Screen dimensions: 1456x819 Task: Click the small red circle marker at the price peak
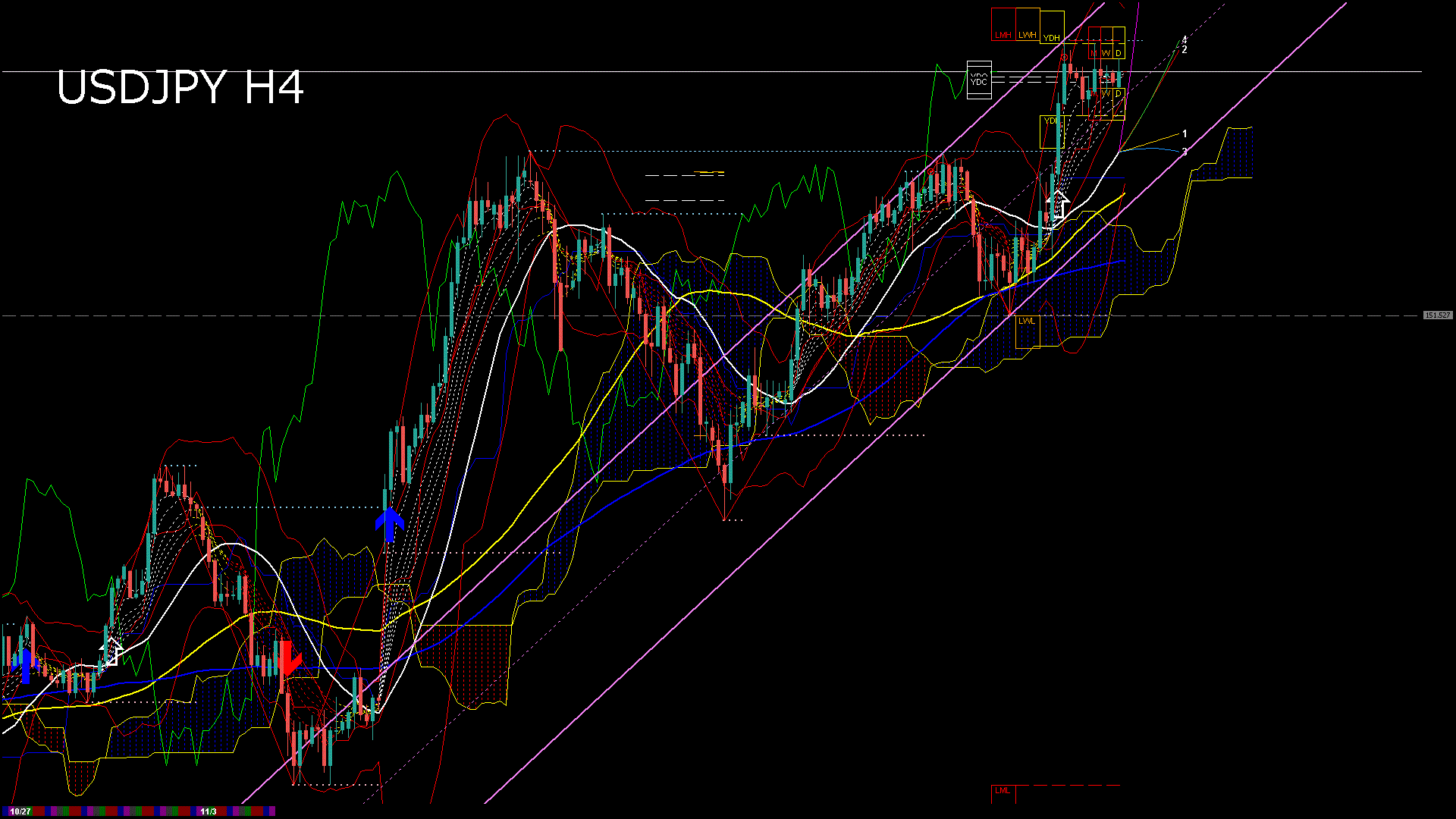click(1064, 58)
